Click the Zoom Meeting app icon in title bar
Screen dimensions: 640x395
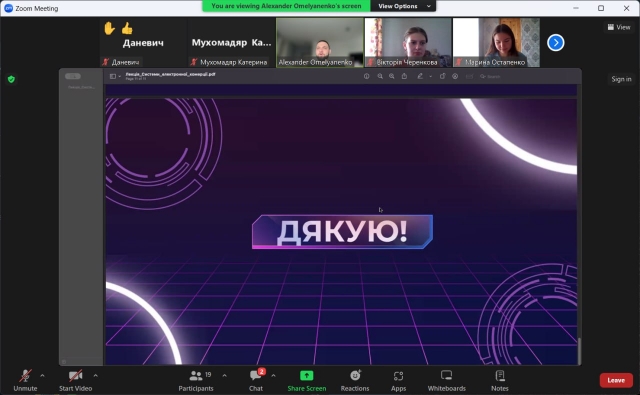(x=9, y=8)
